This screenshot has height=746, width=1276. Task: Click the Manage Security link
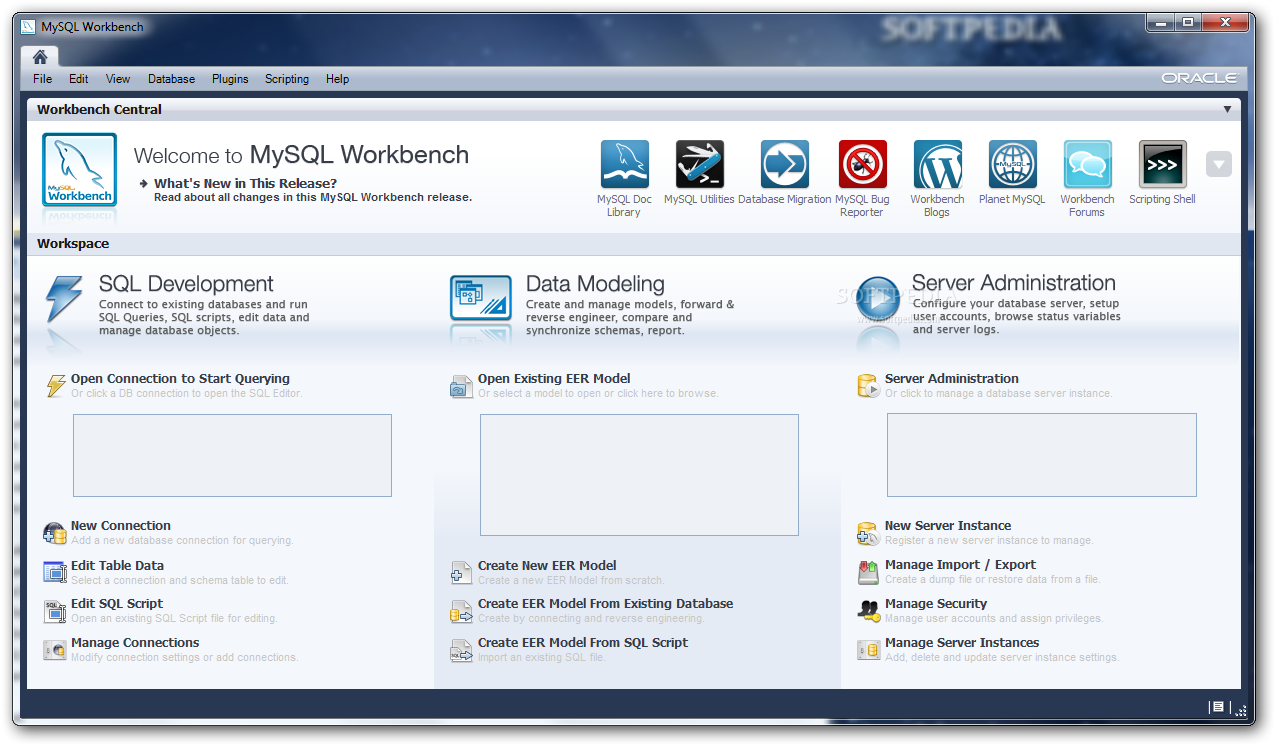click(936, 603)
